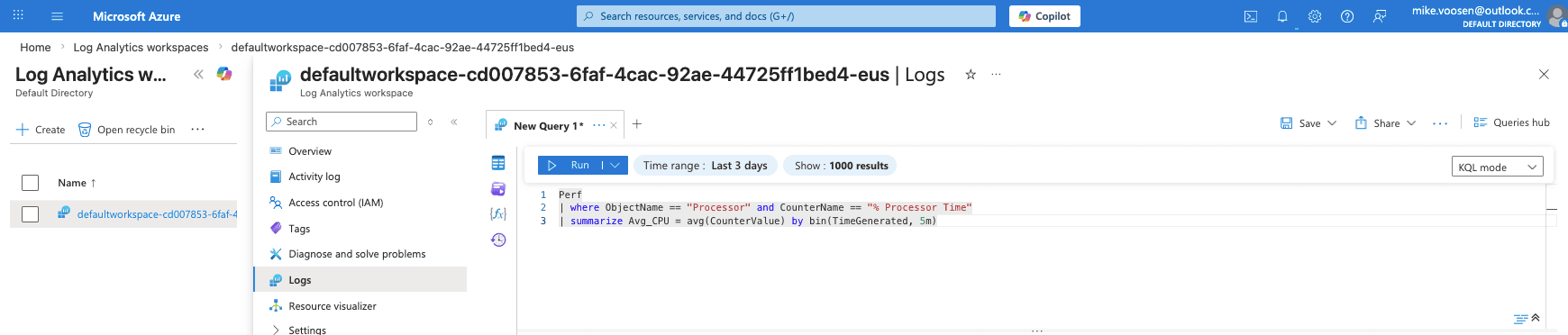Open the feedback icon in the header
This screenshot has height=335, width=1568.
pos(1380,16)
